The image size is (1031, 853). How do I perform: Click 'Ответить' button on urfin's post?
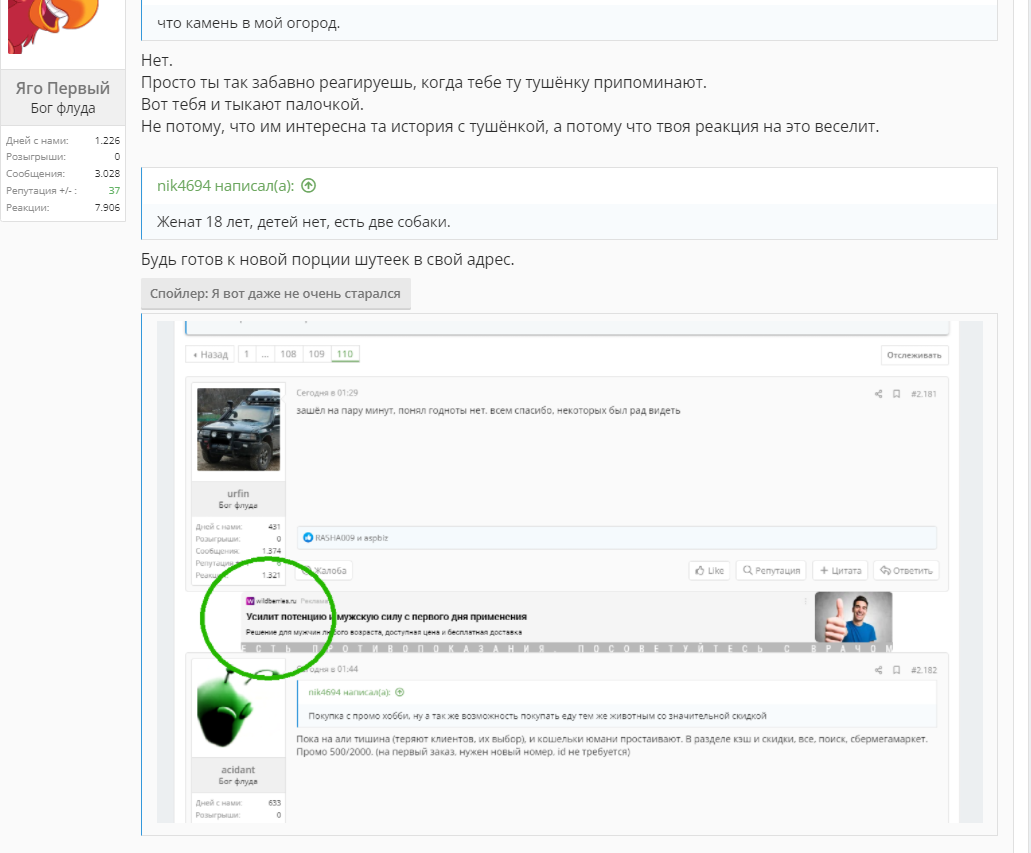click(906, 570)
